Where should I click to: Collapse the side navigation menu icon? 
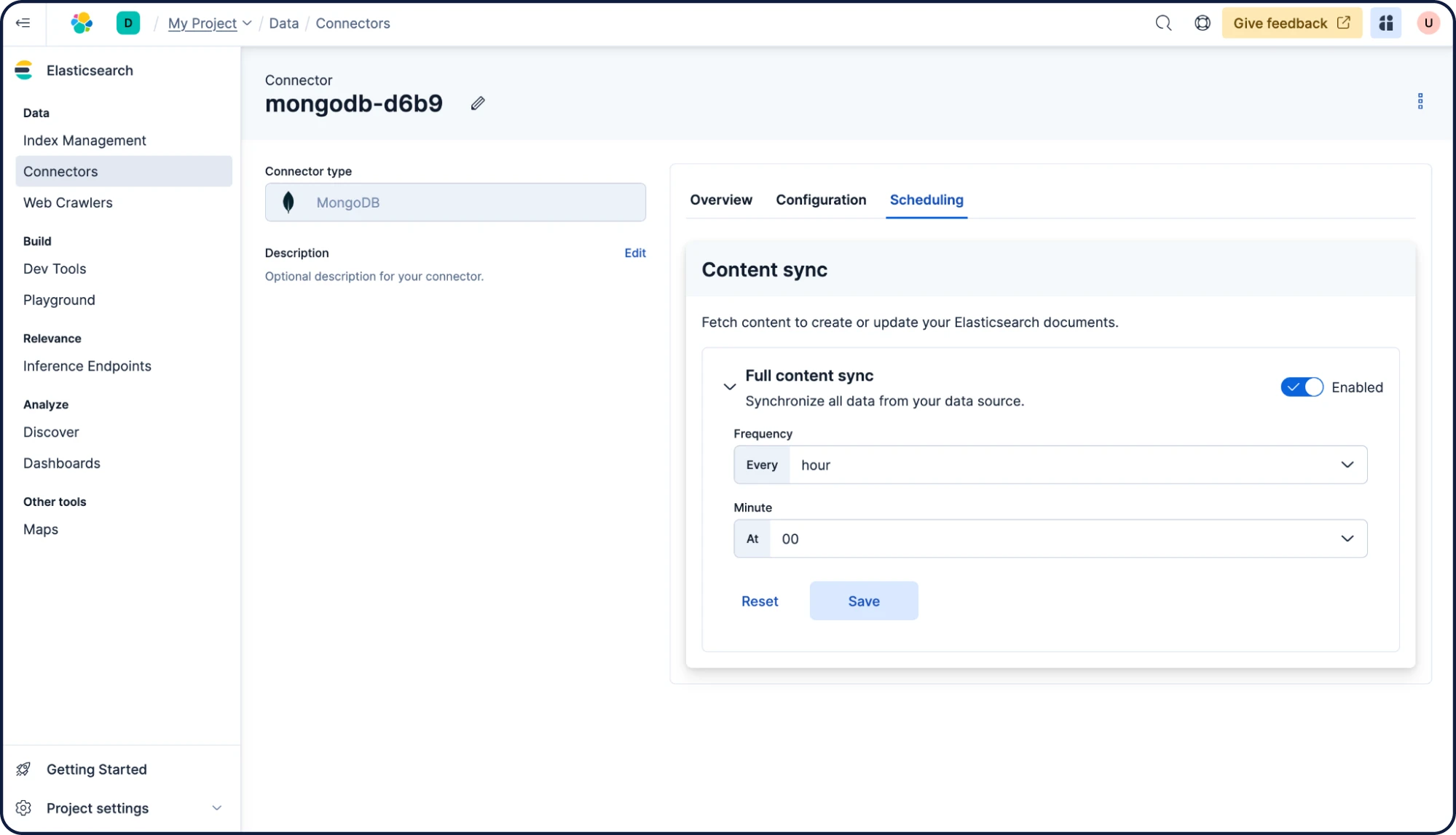(x=23, y=23)
